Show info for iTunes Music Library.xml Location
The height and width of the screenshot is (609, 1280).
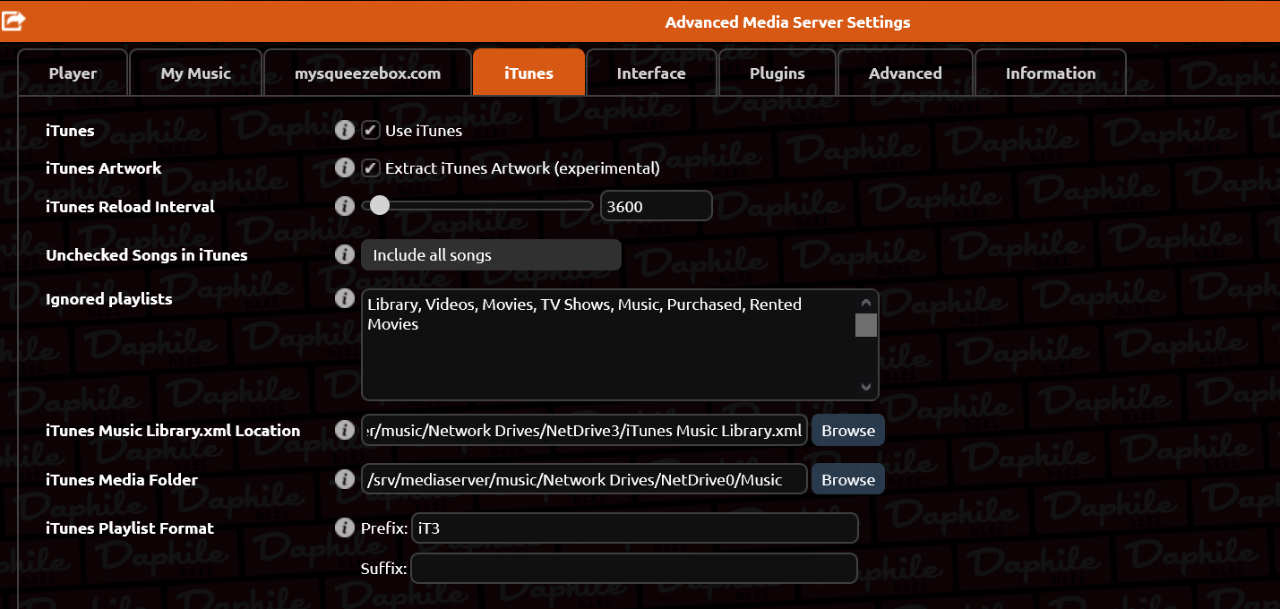(344, 431)
